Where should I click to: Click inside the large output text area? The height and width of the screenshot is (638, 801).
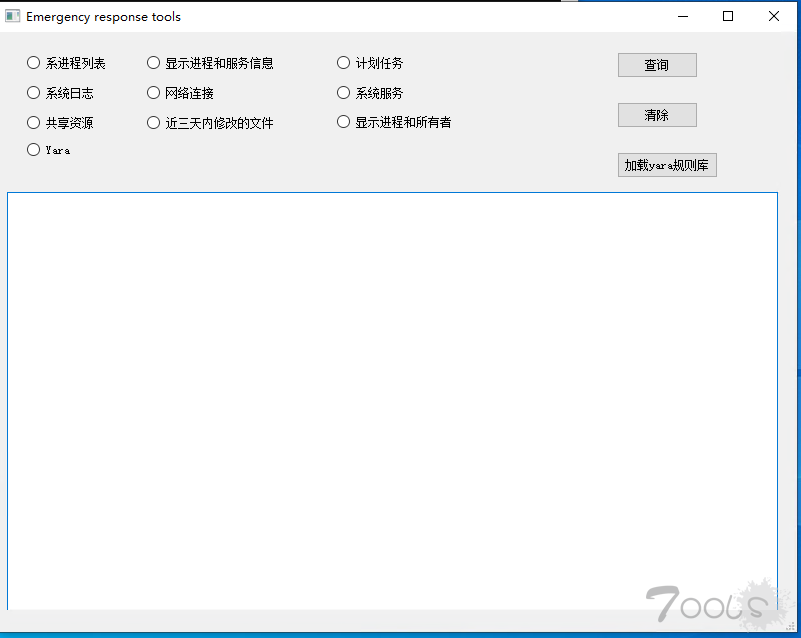[x=392, y=401]
